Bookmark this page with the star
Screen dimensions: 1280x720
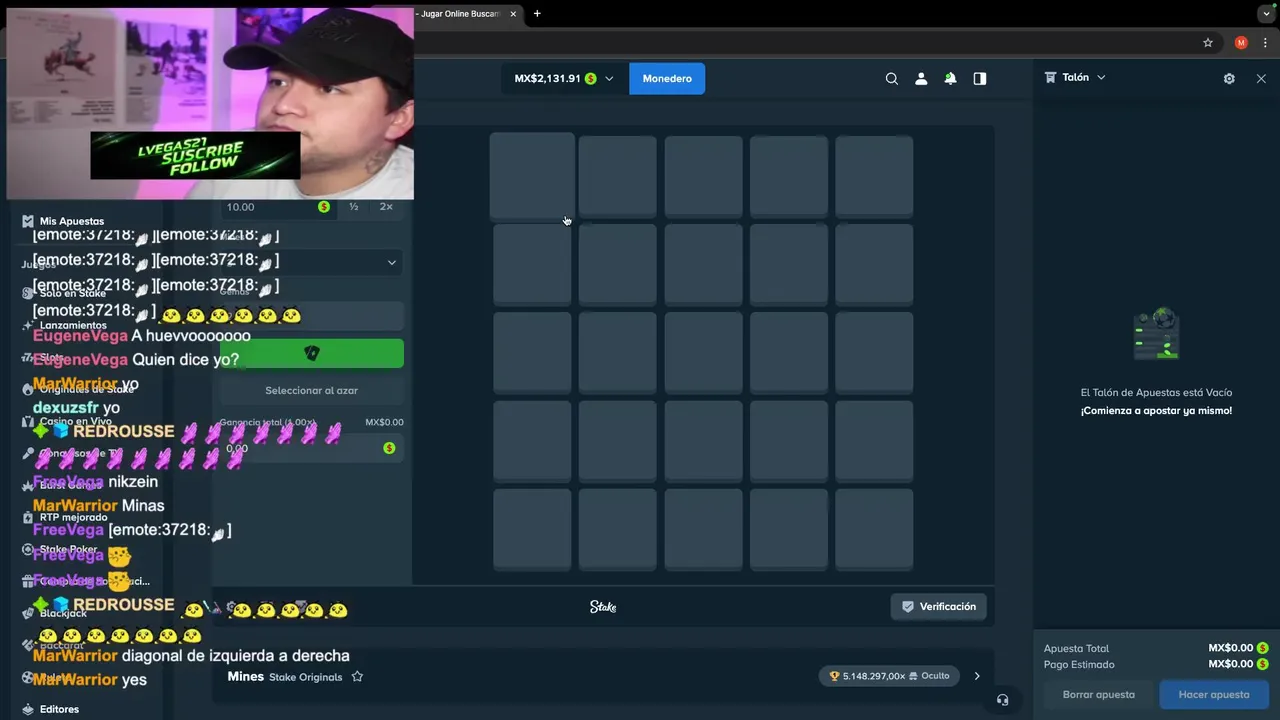coord(1208,43)
